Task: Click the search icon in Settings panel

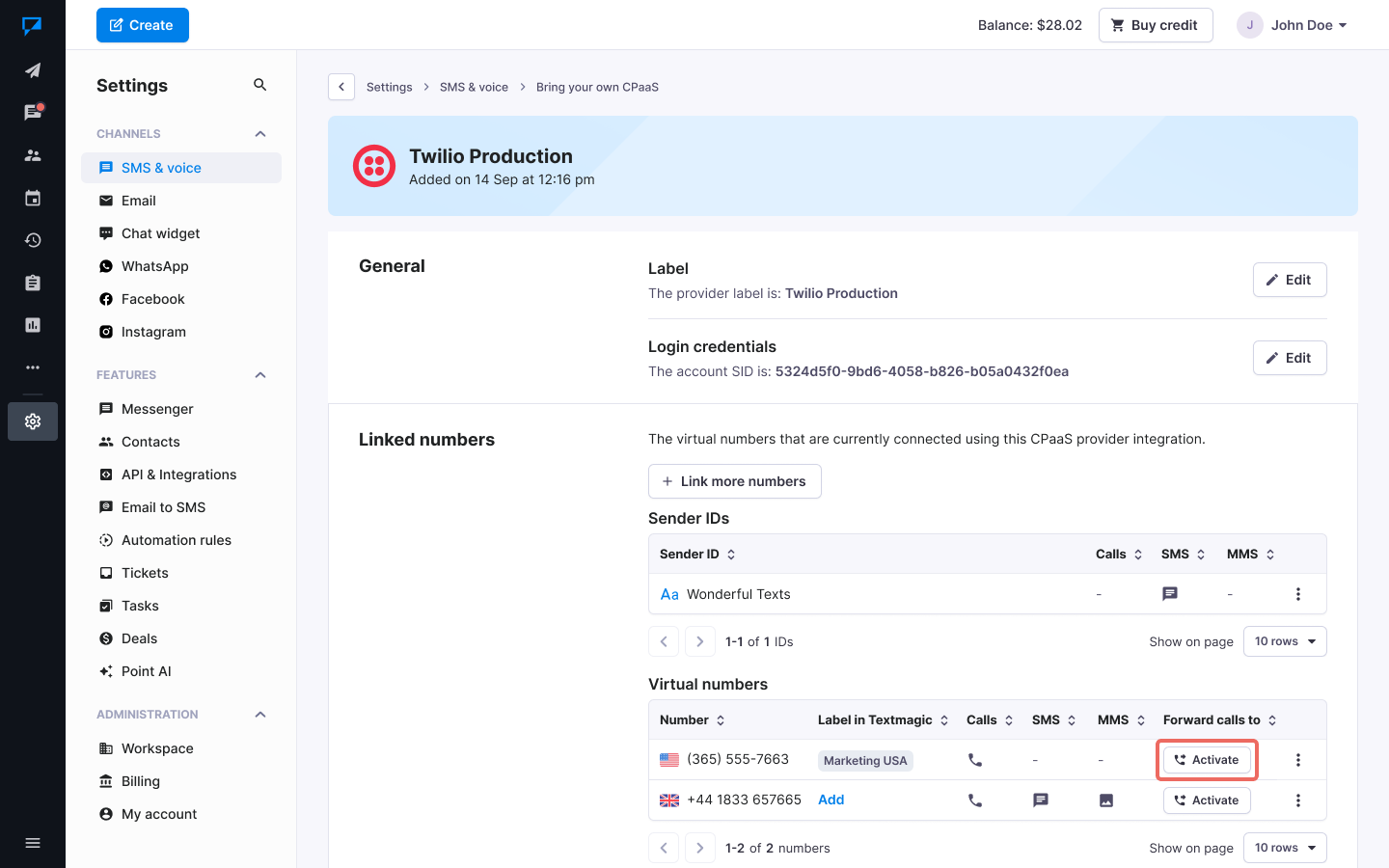Action: [259, 85]
